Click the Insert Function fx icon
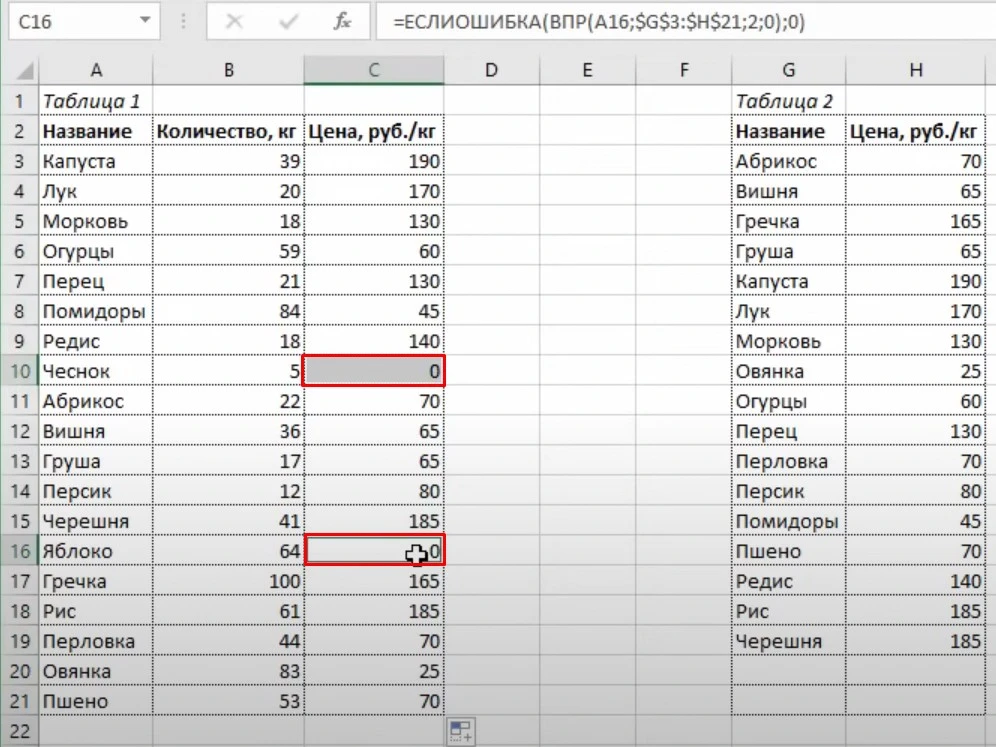The height and width of the screenshot is (747, 996). [x=342, y=22]
